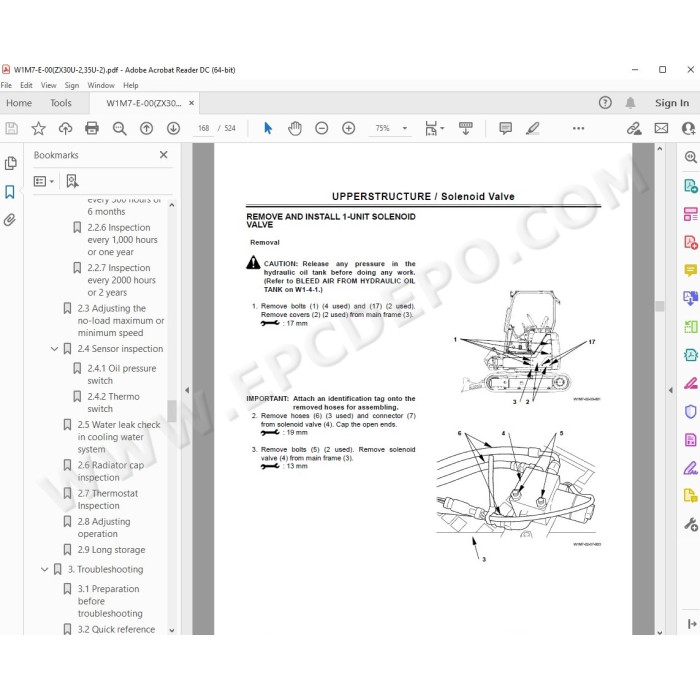Screen dimensions: 700x700
Task: Click the current page number field
Action: [x=204, y=129]
